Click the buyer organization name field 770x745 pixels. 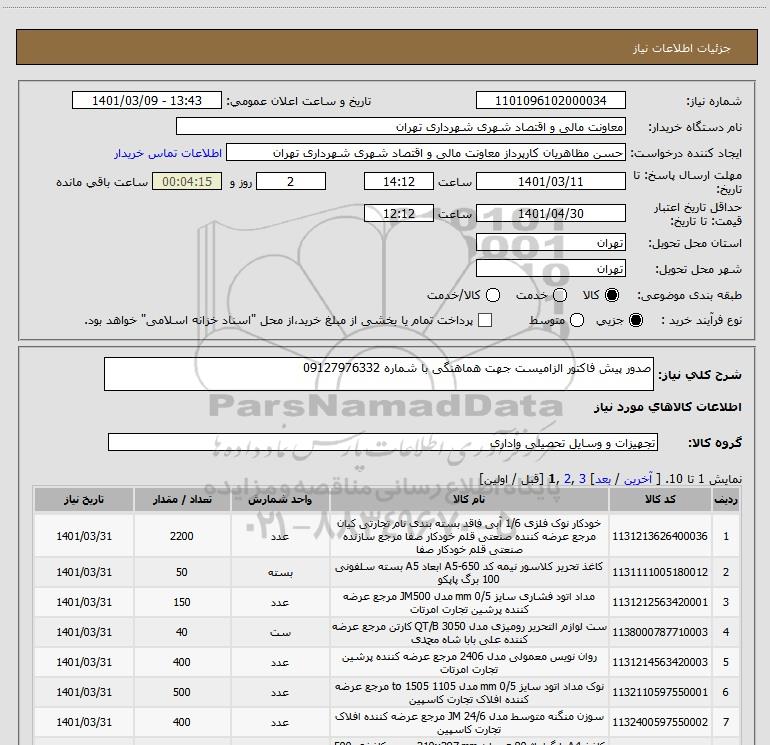[401, 127]
